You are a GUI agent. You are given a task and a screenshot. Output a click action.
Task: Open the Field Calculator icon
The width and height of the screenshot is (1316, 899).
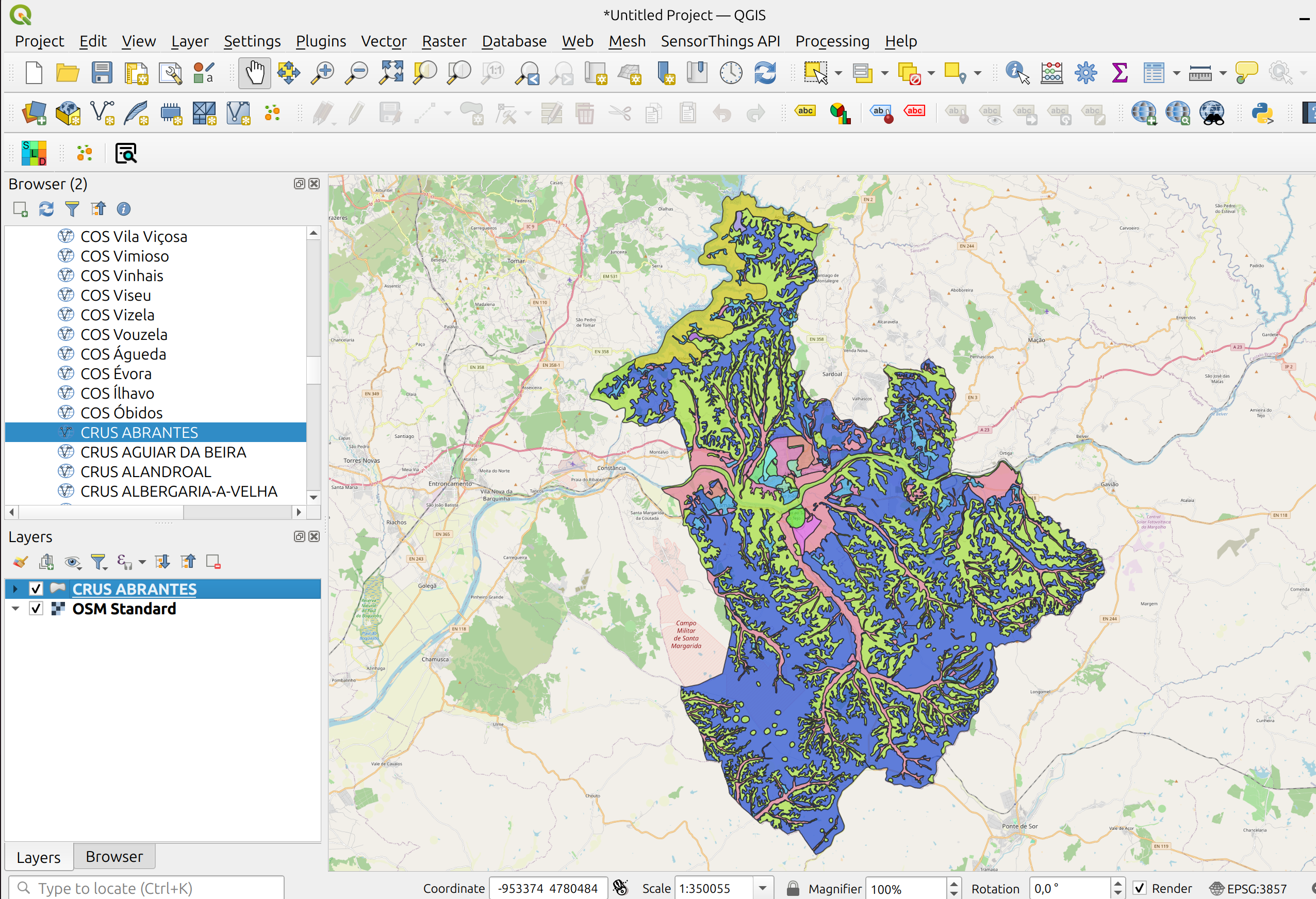tap(1051, 73)
